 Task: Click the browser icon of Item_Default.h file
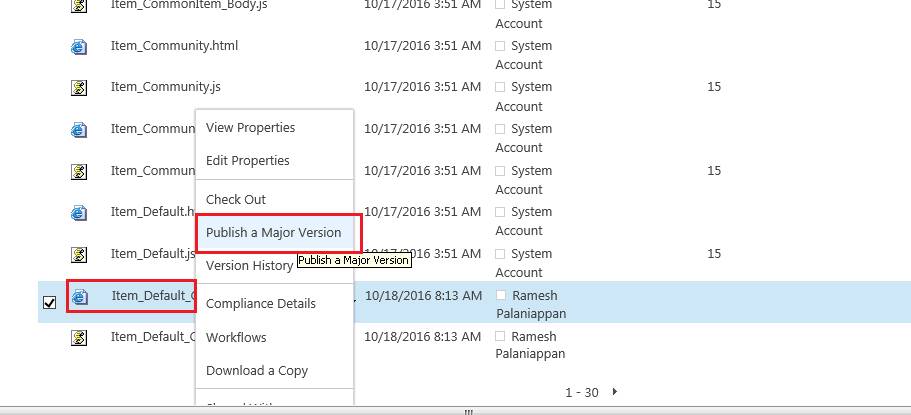tap(79, 213)
